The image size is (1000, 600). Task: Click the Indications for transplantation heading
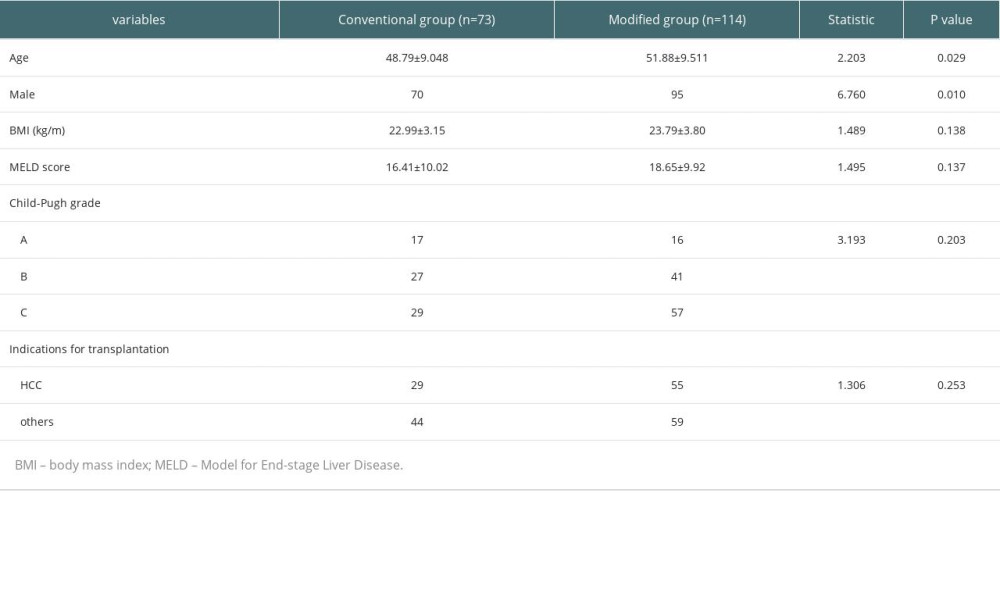coord(89,349)
